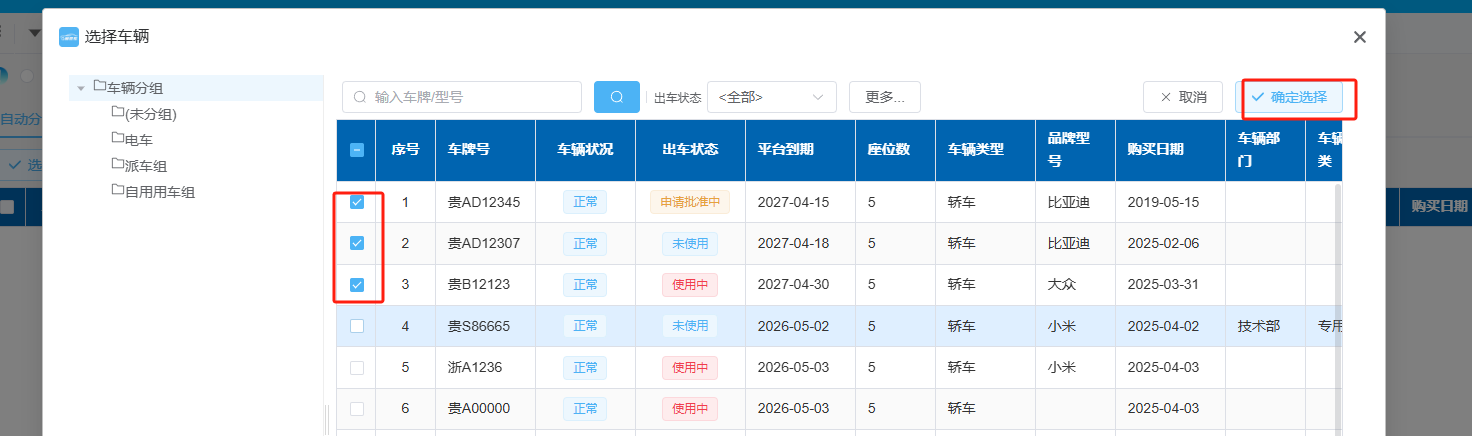Click the 申请批准中 status tag
This screenshot has height=436, width=1472.
689,202
